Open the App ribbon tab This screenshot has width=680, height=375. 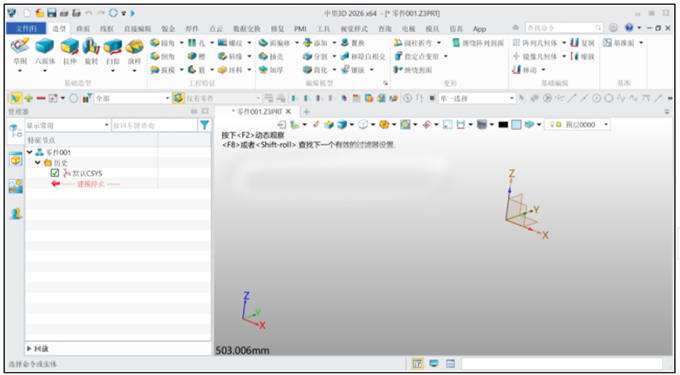[479, 29]
